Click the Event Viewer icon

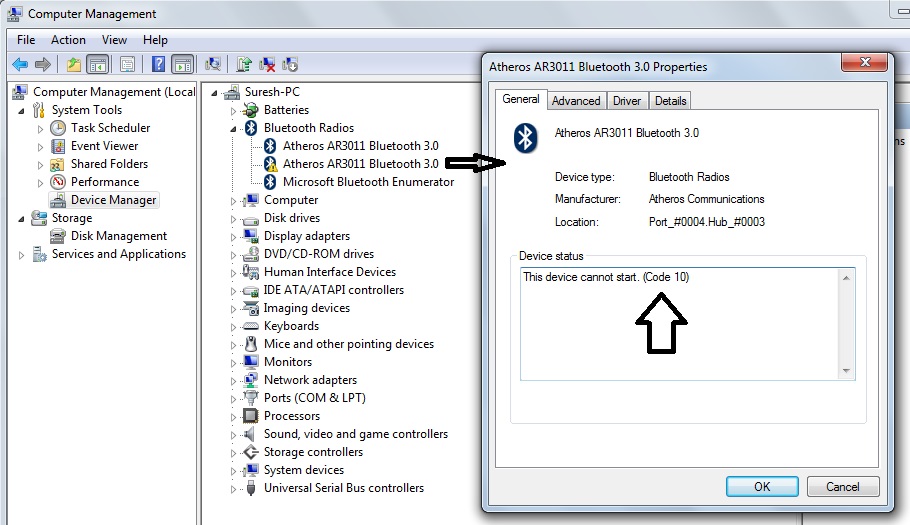click(x=58, y=146)
